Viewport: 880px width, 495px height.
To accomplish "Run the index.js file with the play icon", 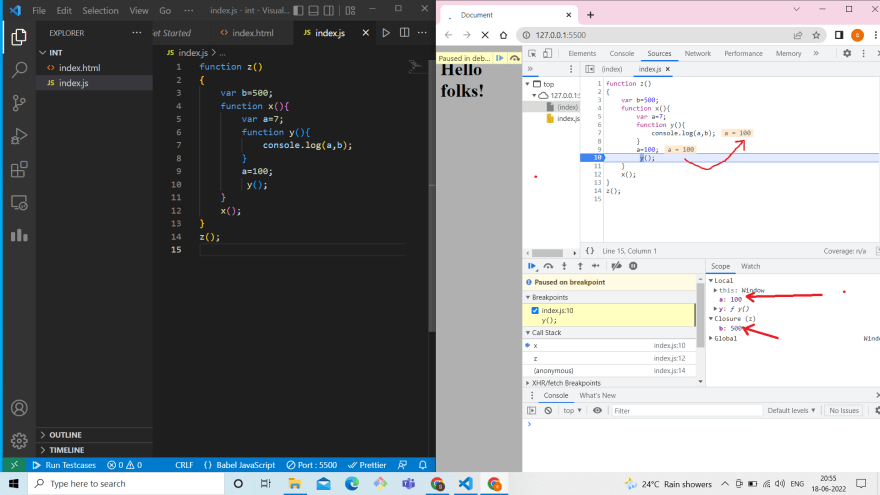I will click(386, 33).
